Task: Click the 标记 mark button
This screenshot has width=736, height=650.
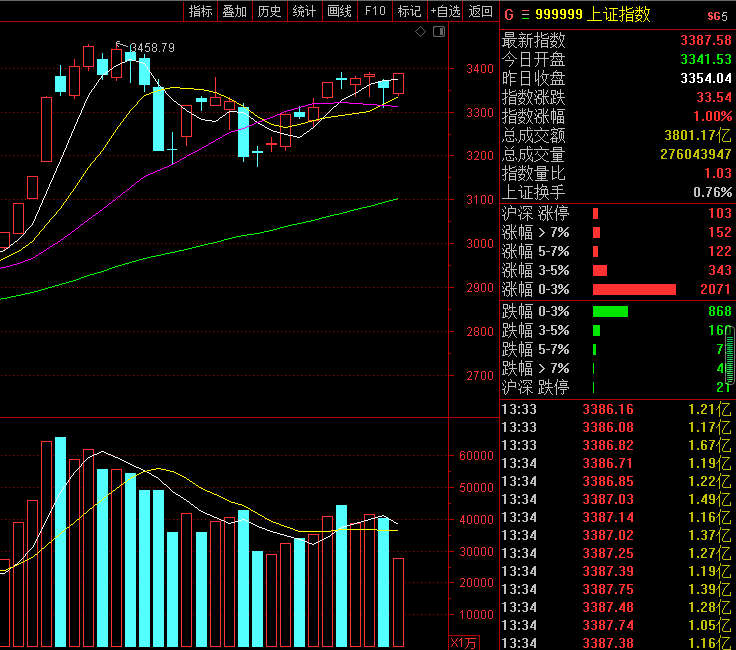Action: tap(409, 11)
